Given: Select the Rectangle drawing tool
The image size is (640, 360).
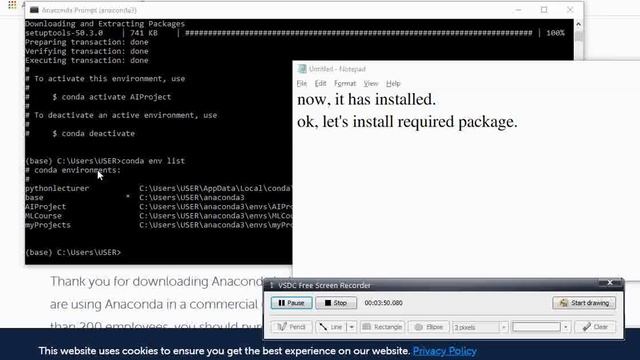Looking at the screenshot, I should (382, 327).
